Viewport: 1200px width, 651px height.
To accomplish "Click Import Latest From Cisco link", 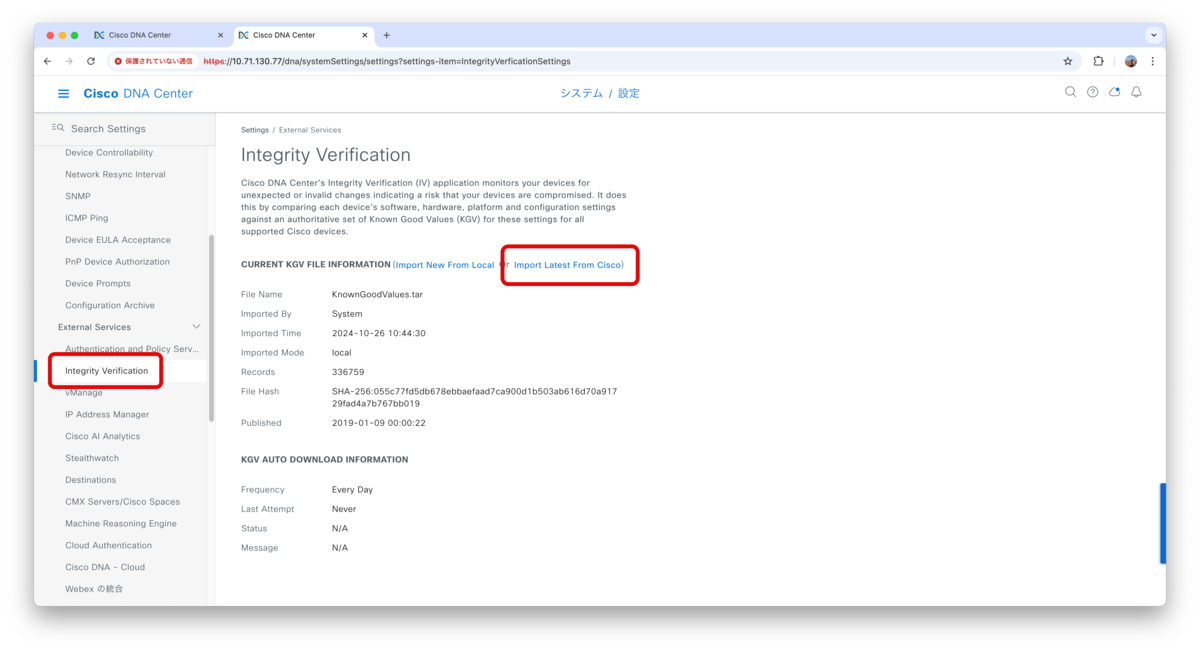I will pos(567,265).
